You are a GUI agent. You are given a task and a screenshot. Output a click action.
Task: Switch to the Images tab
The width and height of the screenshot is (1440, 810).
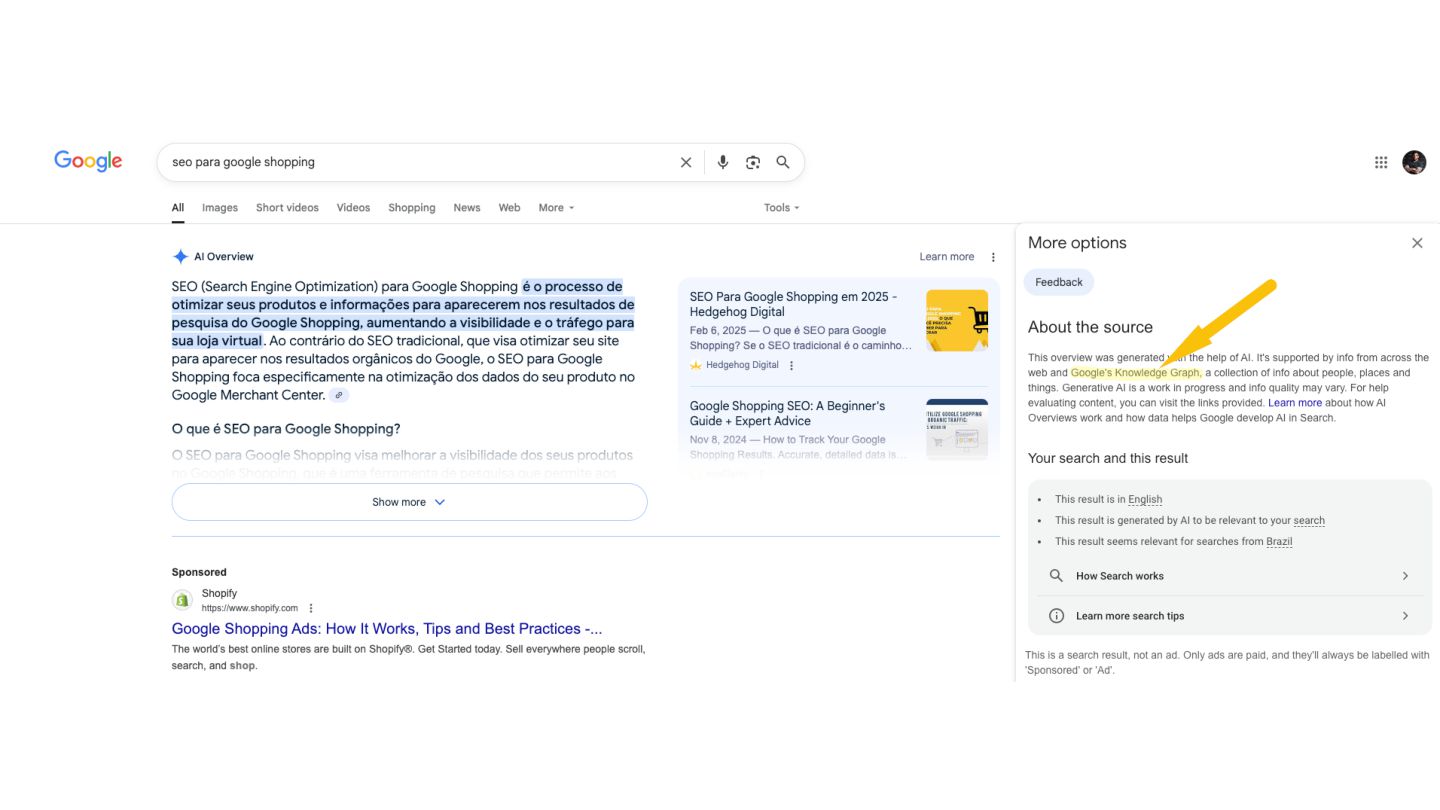(x=220, y=208)
